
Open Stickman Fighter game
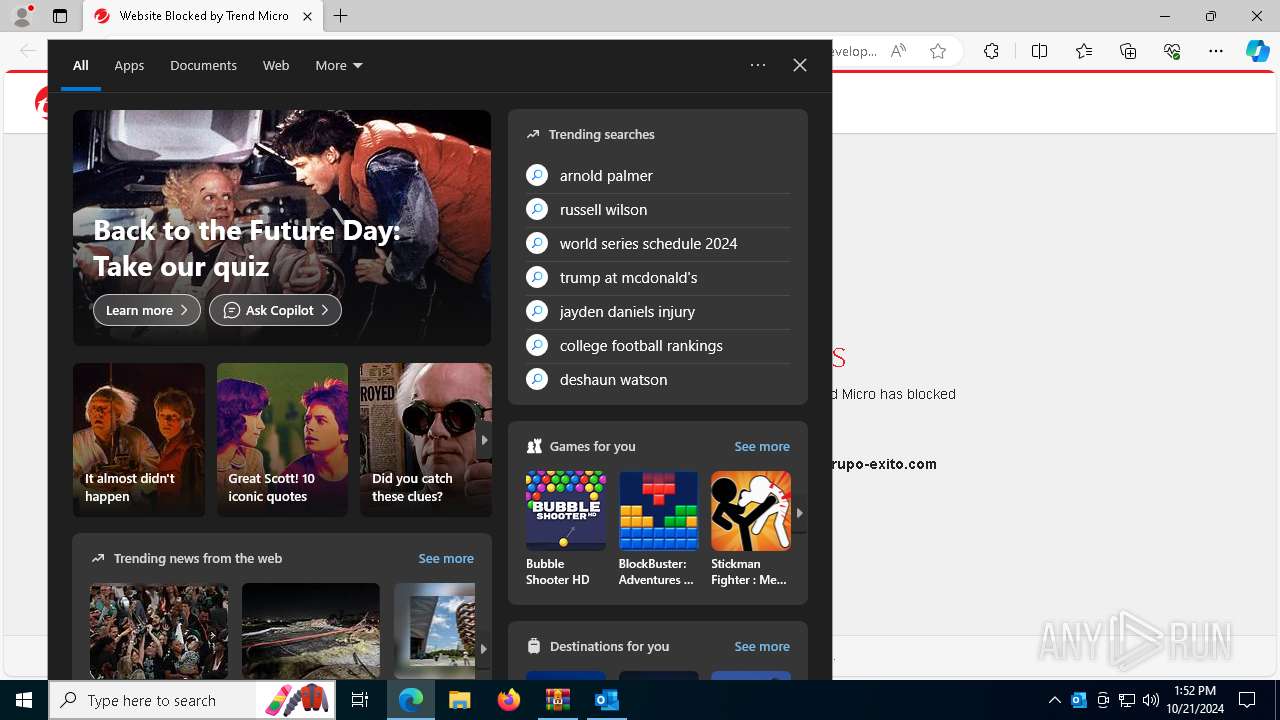pos(751,529)
